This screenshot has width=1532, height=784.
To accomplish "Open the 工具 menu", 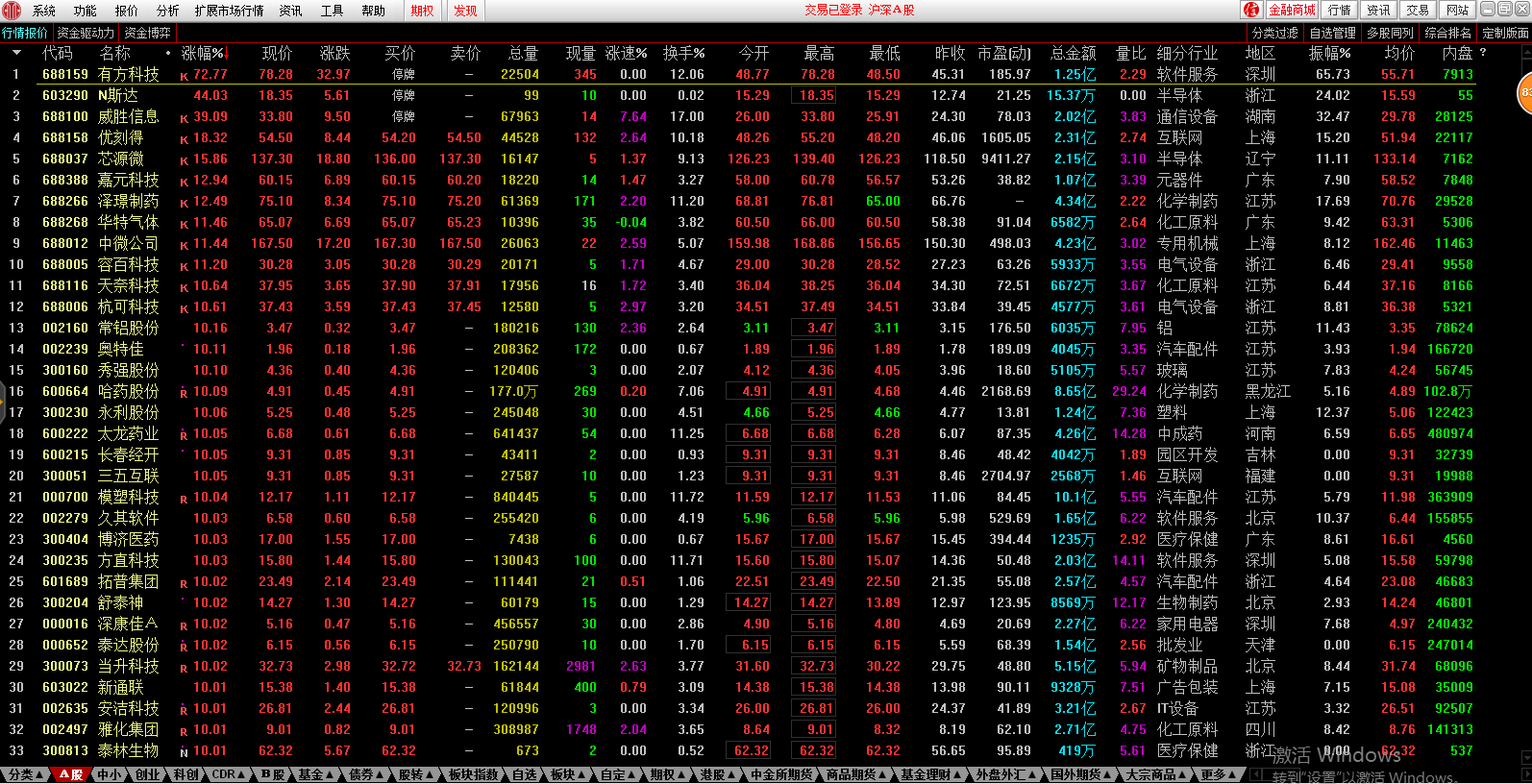I will (333, 11).
